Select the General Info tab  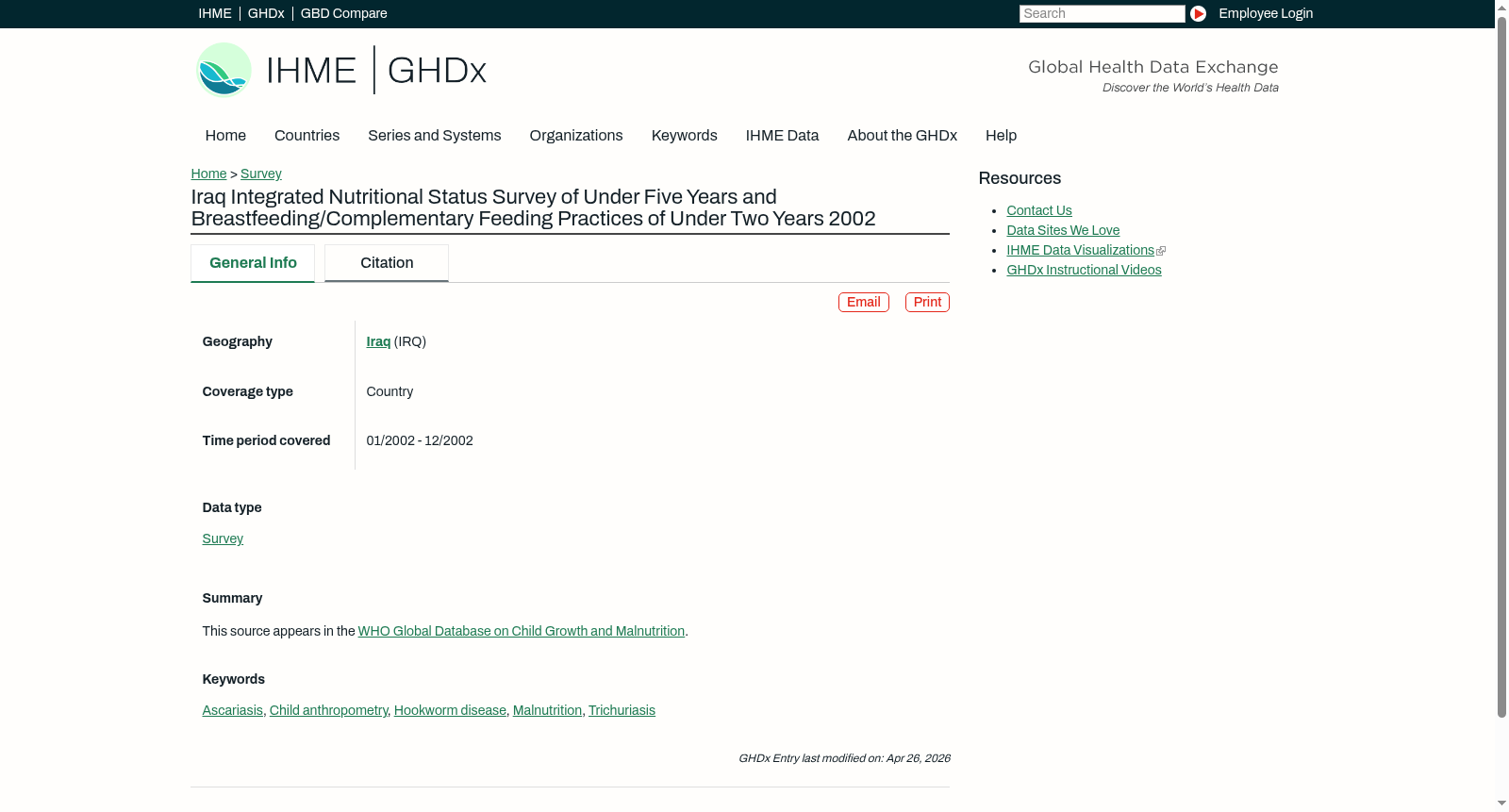click(253, 263)
